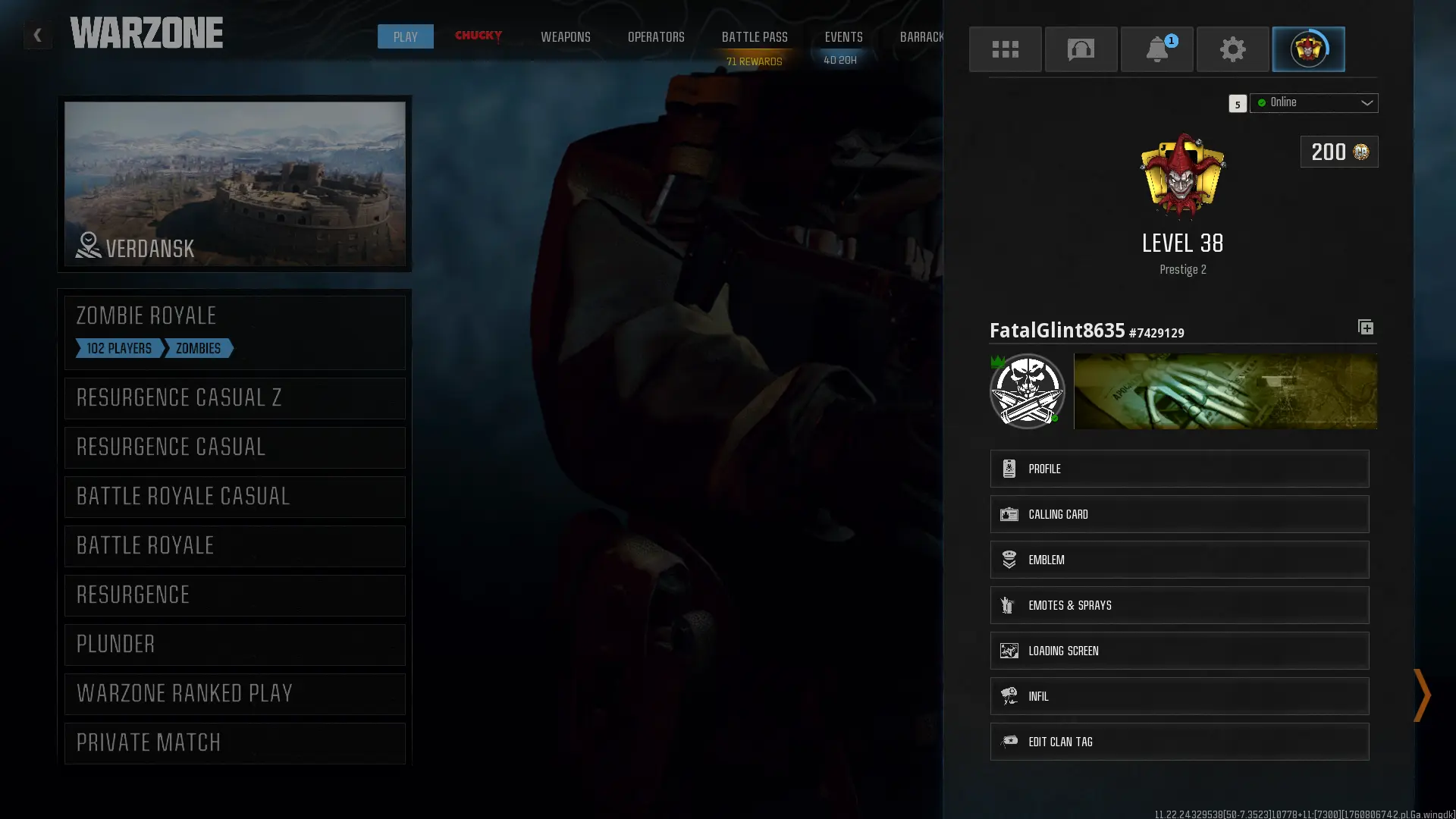The height and width of the screenshot is (819, 1456).
Task: Switch to the Weapons tab
Action: pos(565,37)
